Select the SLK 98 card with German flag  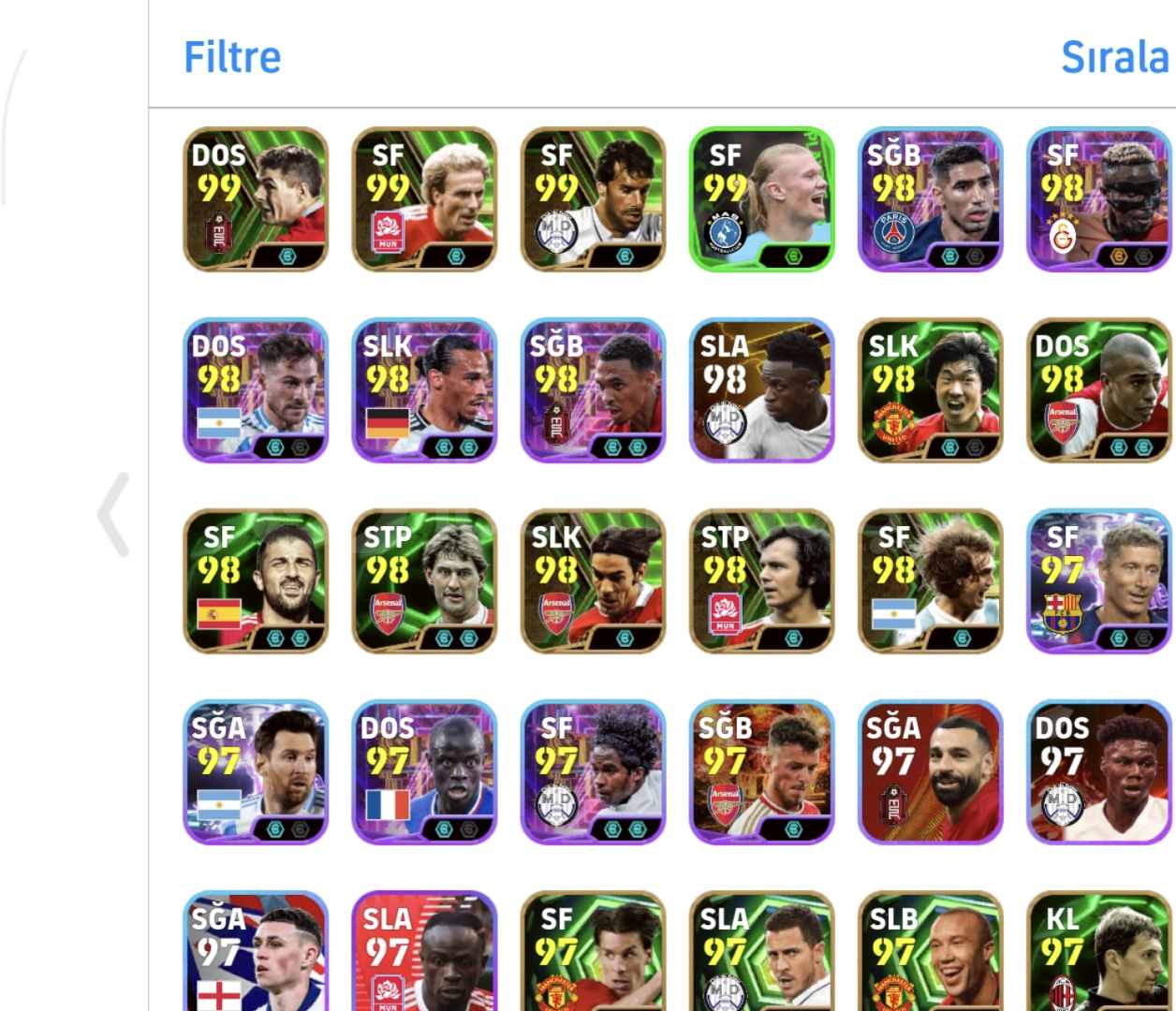[425, 390]
